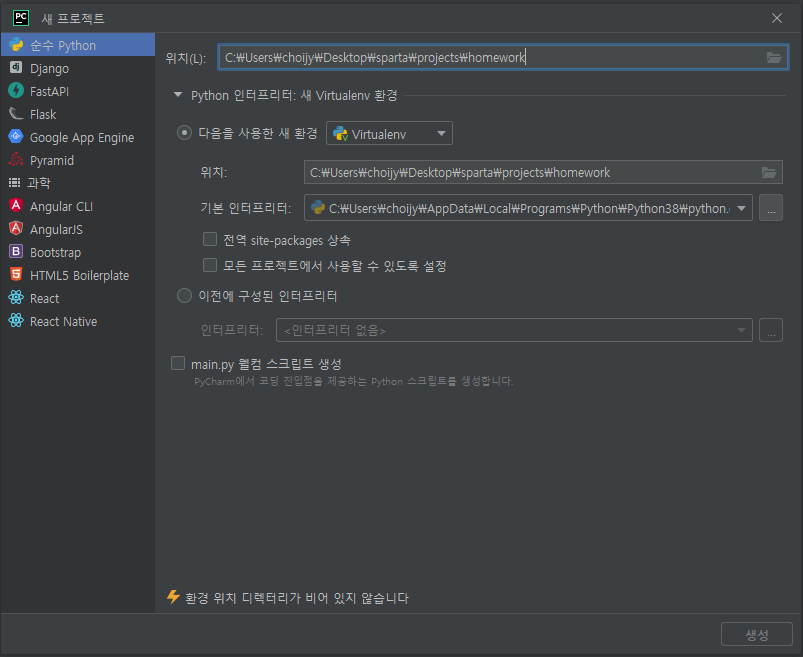The width and height of the screenshot is (803, 657).
Task: Open the 기본 인터프리터 dropdown arrow
Action: [x=741, y=208]
